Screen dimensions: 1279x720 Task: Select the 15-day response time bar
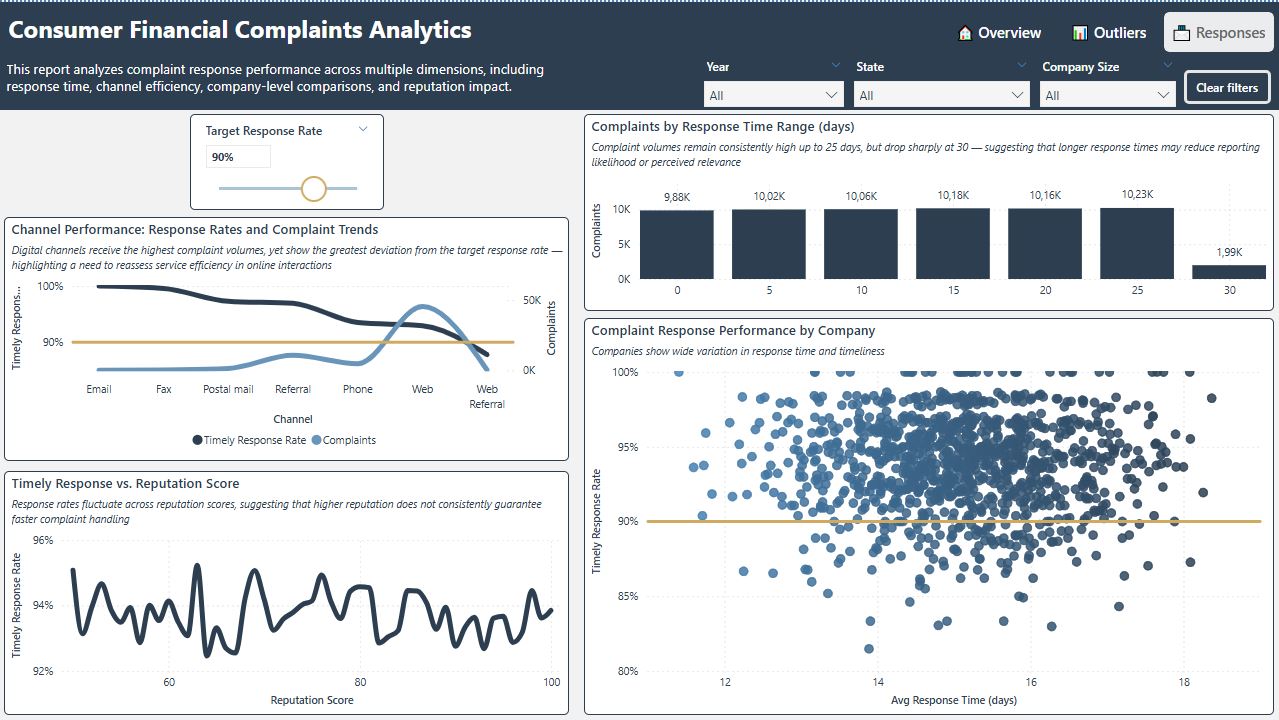(x=953, y=243)
